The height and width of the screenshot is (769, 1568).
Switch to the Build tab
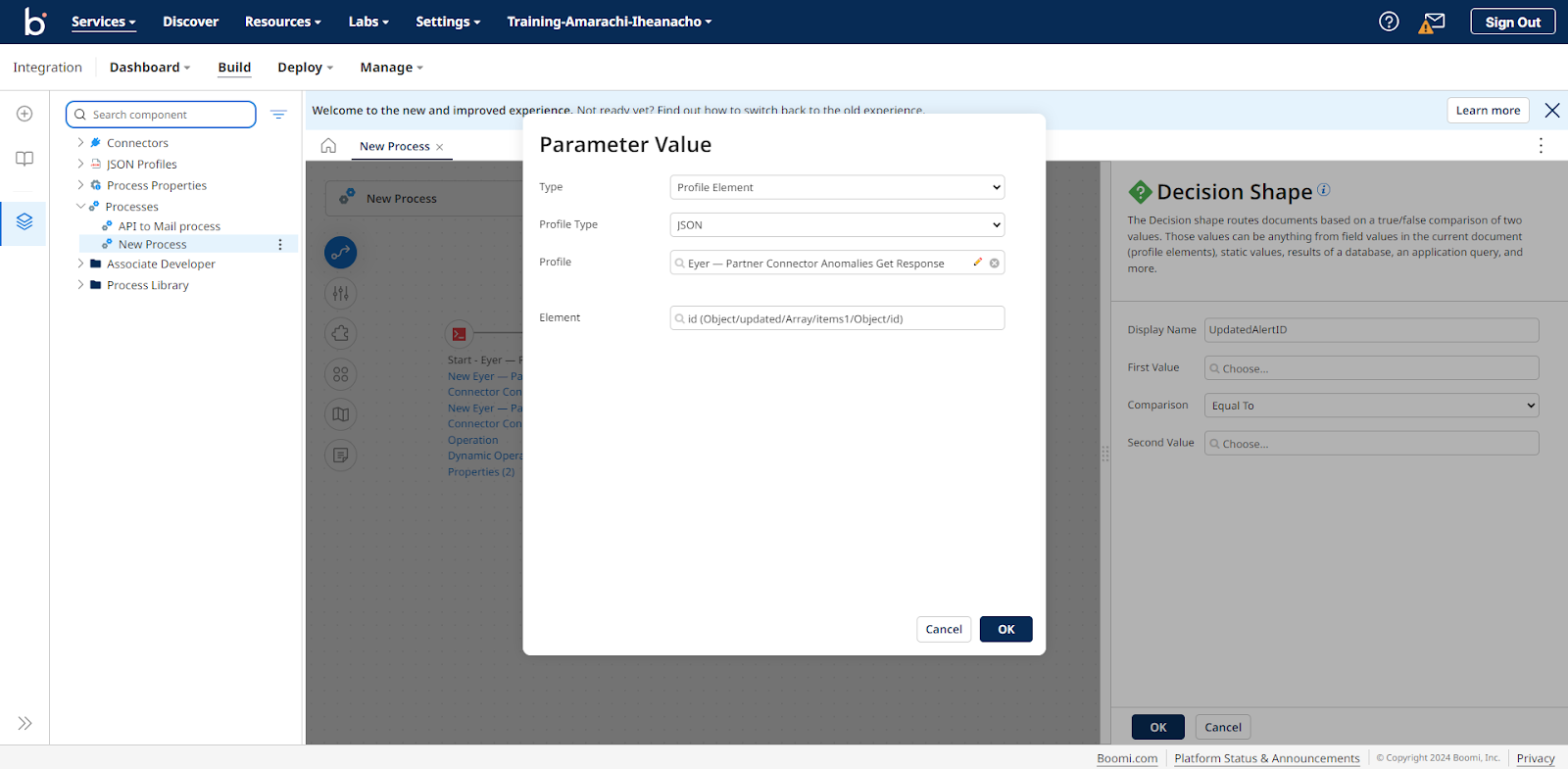coord(234,68)
